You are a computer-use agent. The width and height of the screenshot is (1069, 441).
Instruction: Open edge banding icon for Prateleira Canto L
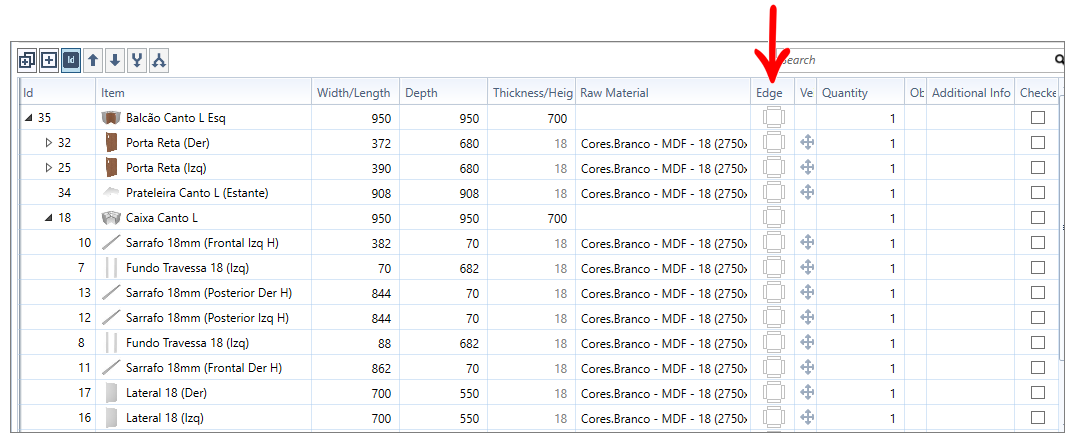(x=774, y=193)
